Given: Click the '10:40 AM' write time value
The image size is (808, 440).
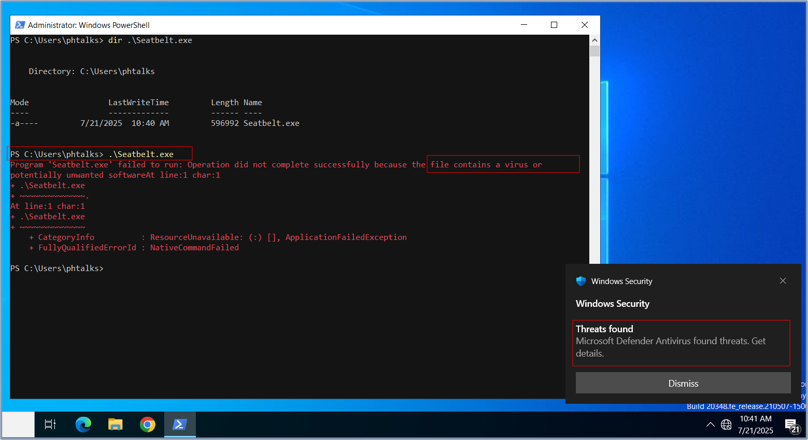Looking at the screenshot, I should 150,123.
